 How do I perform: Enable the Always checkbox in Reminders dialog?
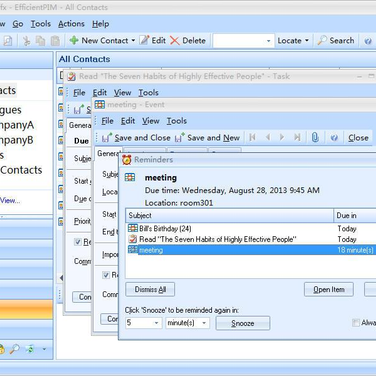(356, 323)
